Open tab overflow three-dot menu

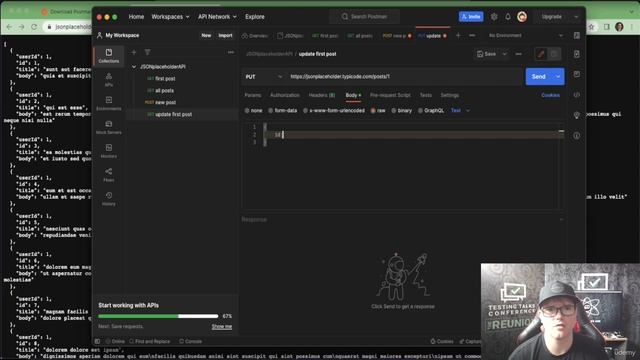pyautogui.click(x=472, y=36)
